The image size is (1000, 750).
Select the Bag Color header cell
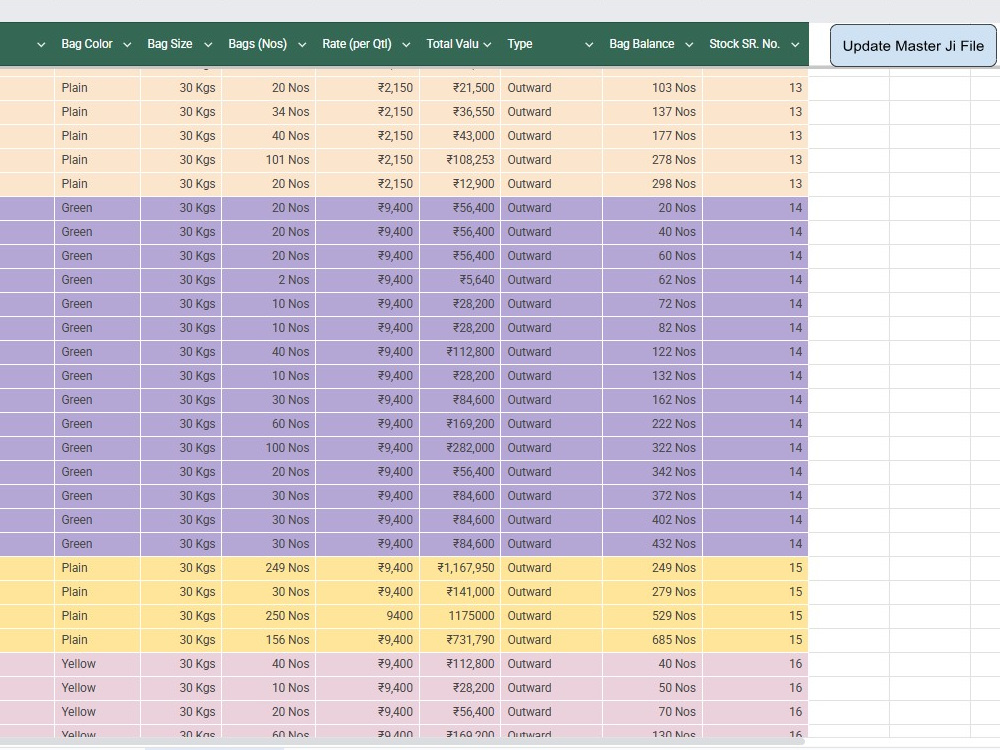tap(98, 44)
